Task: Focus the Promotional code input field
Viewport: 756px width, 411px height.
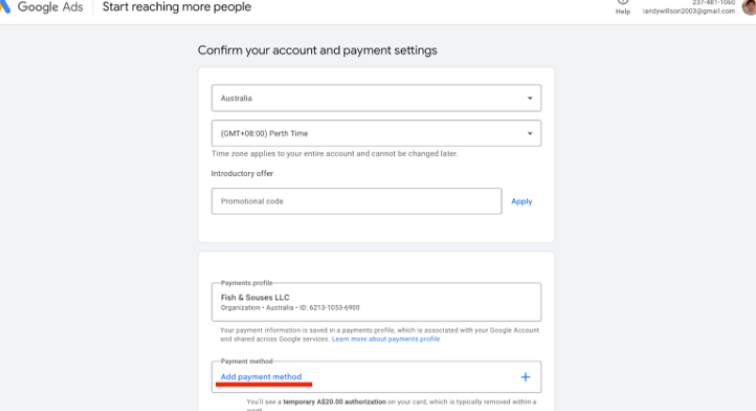Action: 356,201
